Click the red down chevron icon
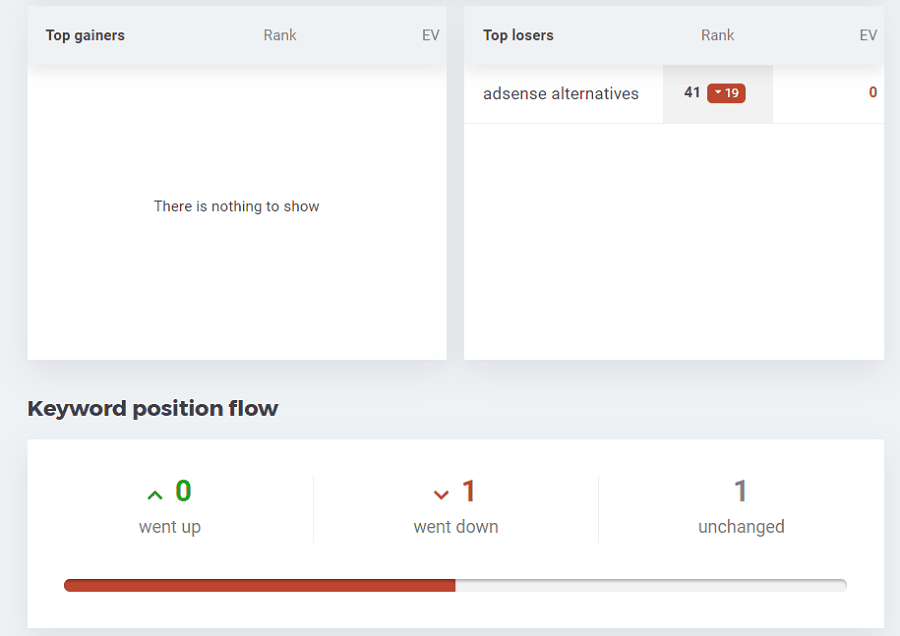This screenshot has height=636, width=900. pyautogui.click(x=441, y=495)
